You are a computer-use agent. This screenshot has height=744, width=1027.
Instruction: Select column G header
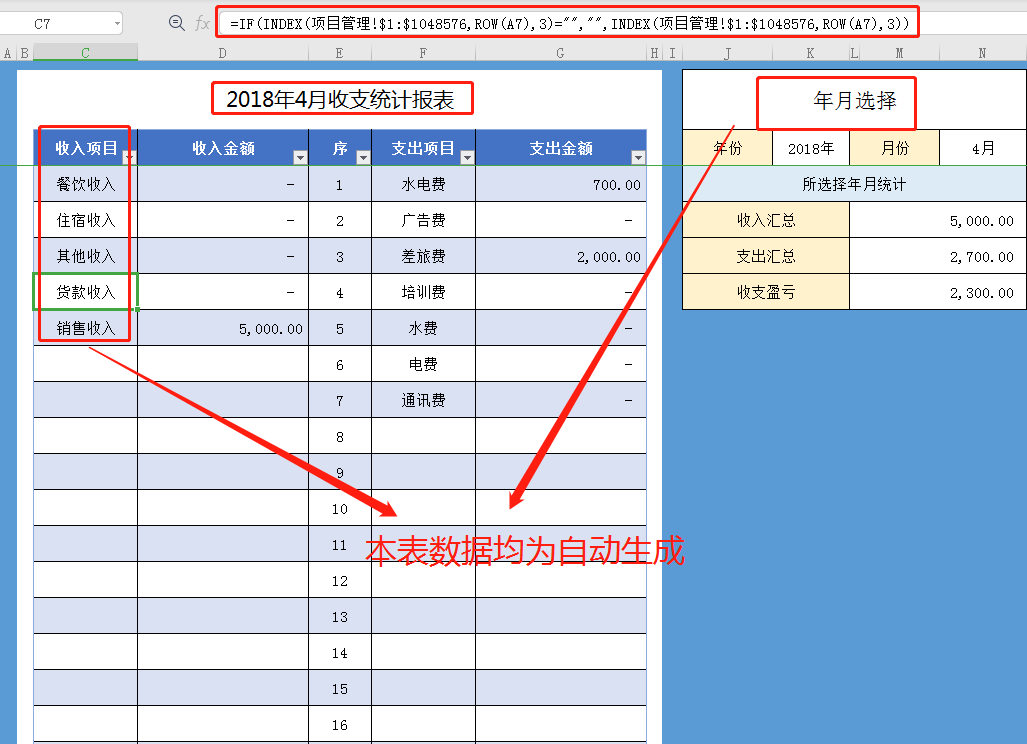coord(560,53)
